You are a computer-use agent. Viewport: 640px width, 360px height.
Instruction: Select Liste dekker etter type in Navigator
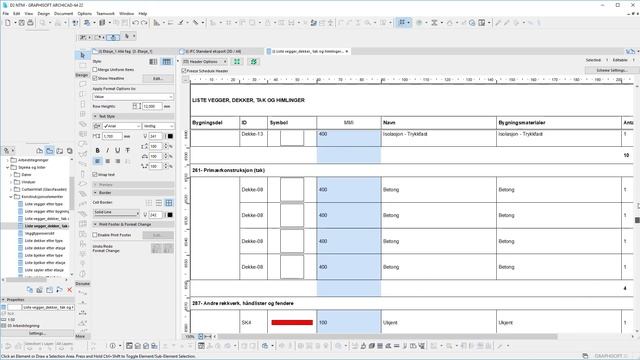(x=44, y=241)
